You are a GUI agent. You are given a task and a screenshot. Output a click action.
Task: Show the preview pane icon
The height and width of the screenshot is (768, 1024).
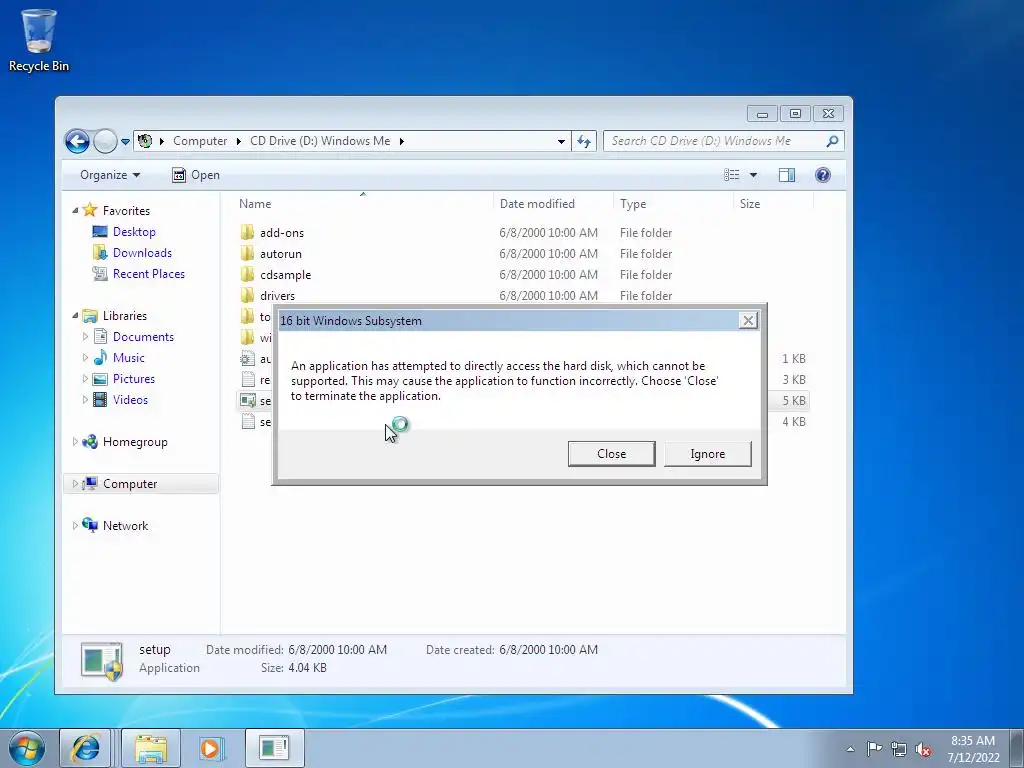click(787, 175)
